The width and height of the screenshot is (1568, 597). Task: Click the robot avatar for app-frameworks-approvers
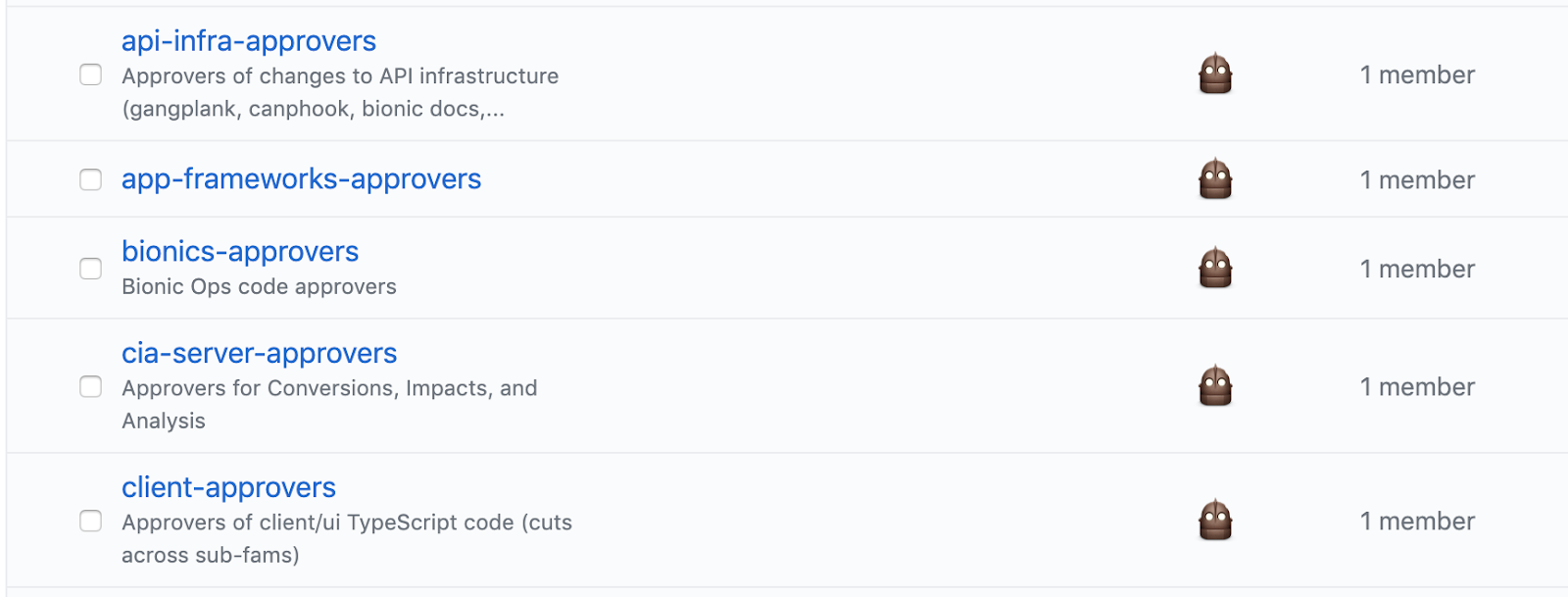pyautogui.click(x=1215, y=178)
